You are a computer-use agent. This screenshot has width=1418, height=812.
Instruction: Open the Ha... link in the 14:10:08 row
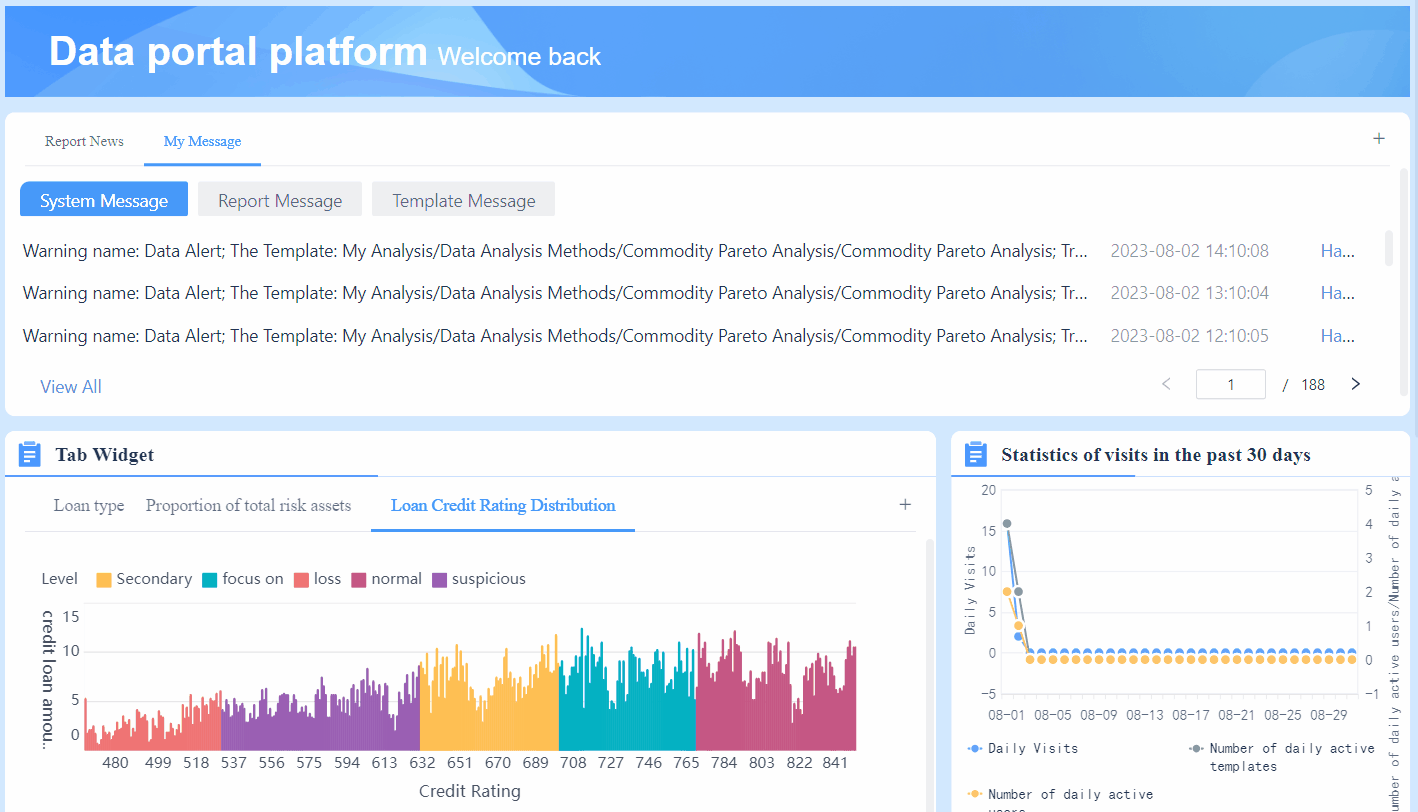[x=1338, y=251]
